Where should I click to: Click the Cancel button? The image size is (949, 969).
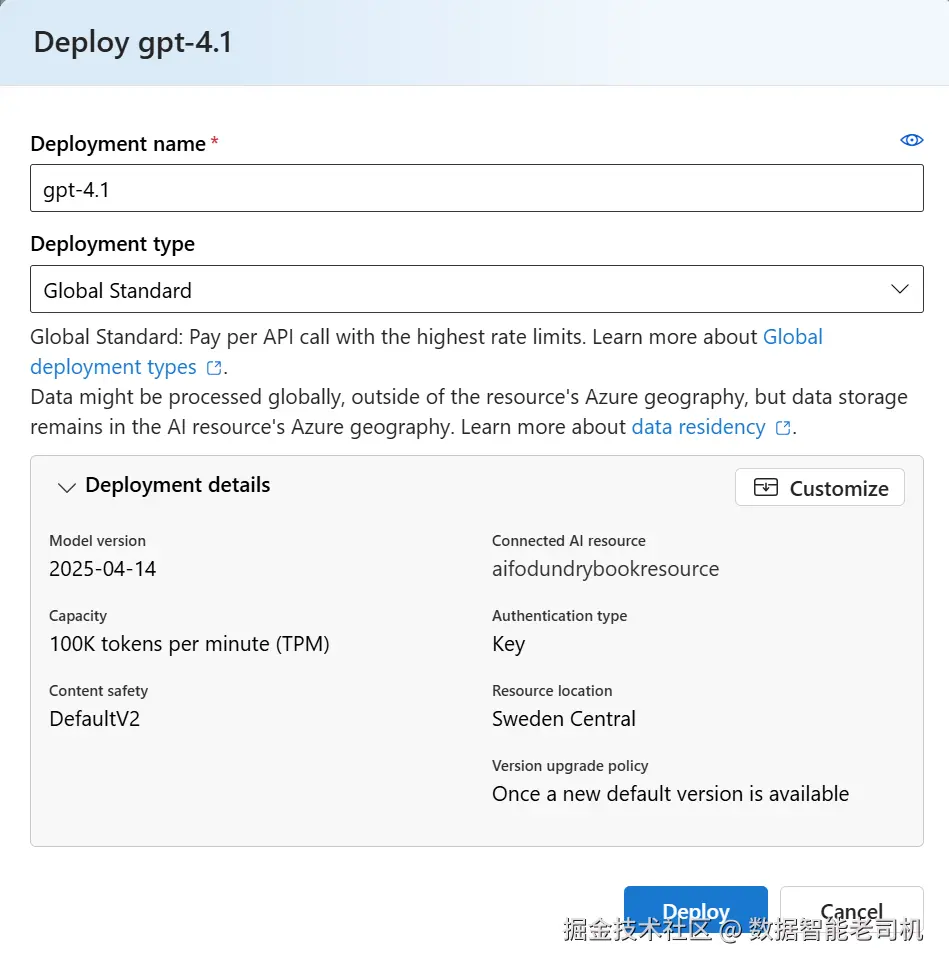pos(851,911)
